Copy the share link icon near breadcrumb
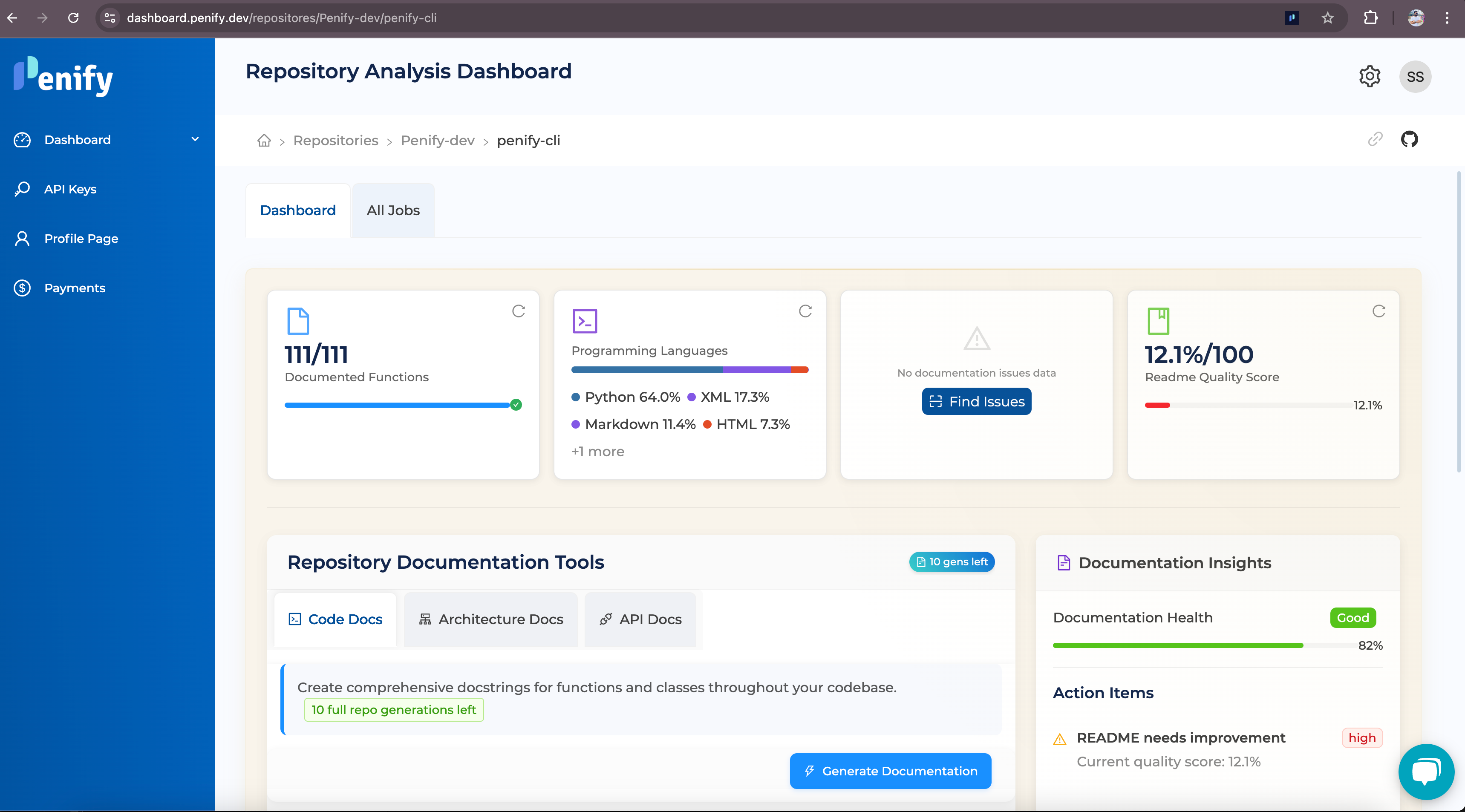This screenshot has width=1465, height=812. click(1375, 139)
